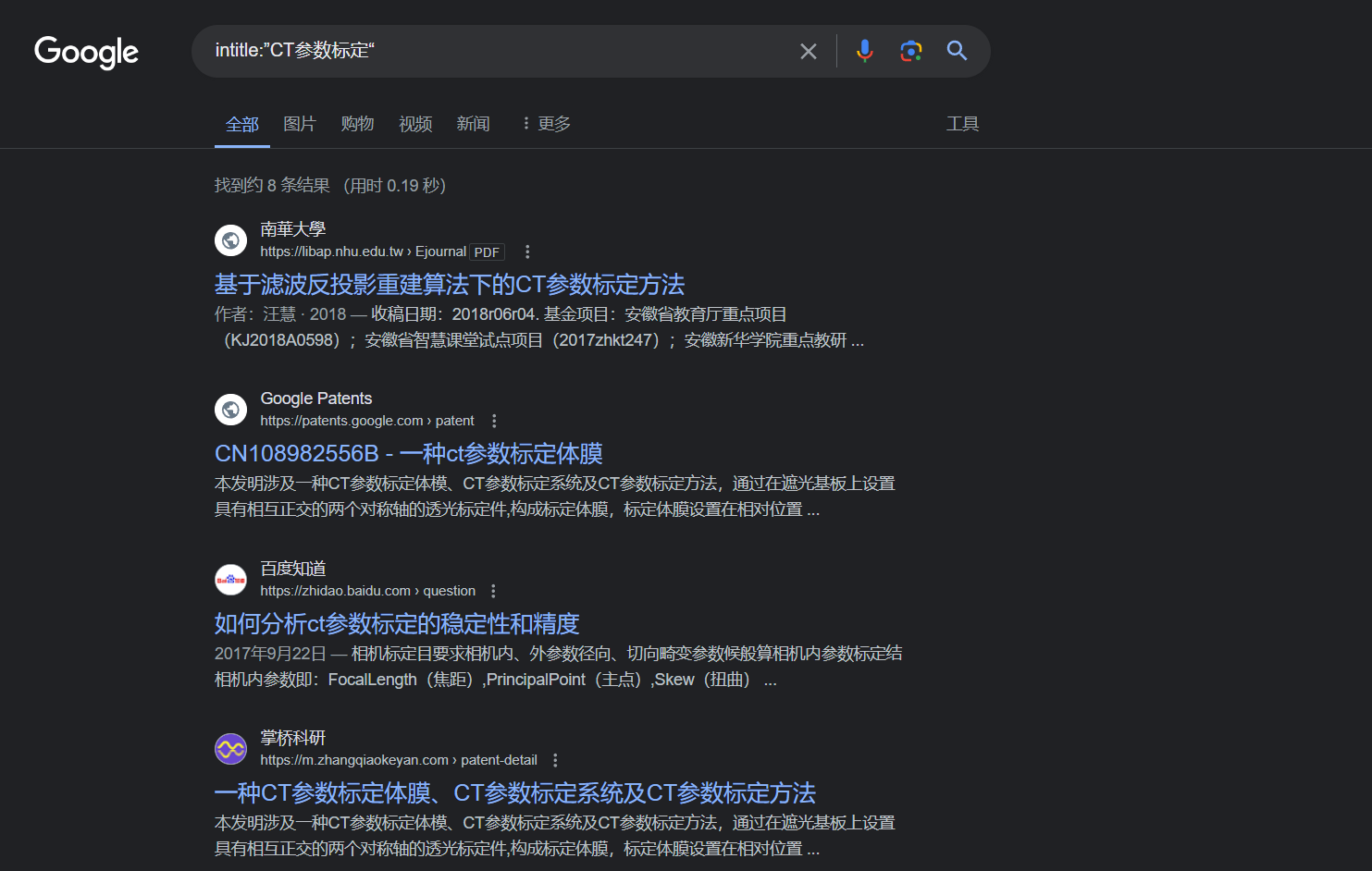The height and width of the screenshot is (871, 1372).
Task: Open result CN108982556B - 一种ct参数标定体膜
Action: tap(409, 453)
